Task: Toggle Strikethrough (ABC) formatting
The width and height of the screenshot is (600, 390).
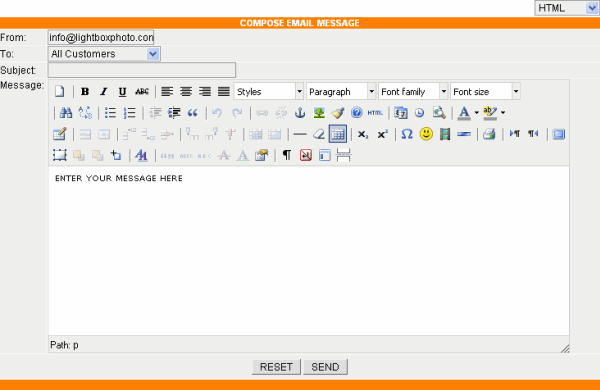Action: click(142, 91)
